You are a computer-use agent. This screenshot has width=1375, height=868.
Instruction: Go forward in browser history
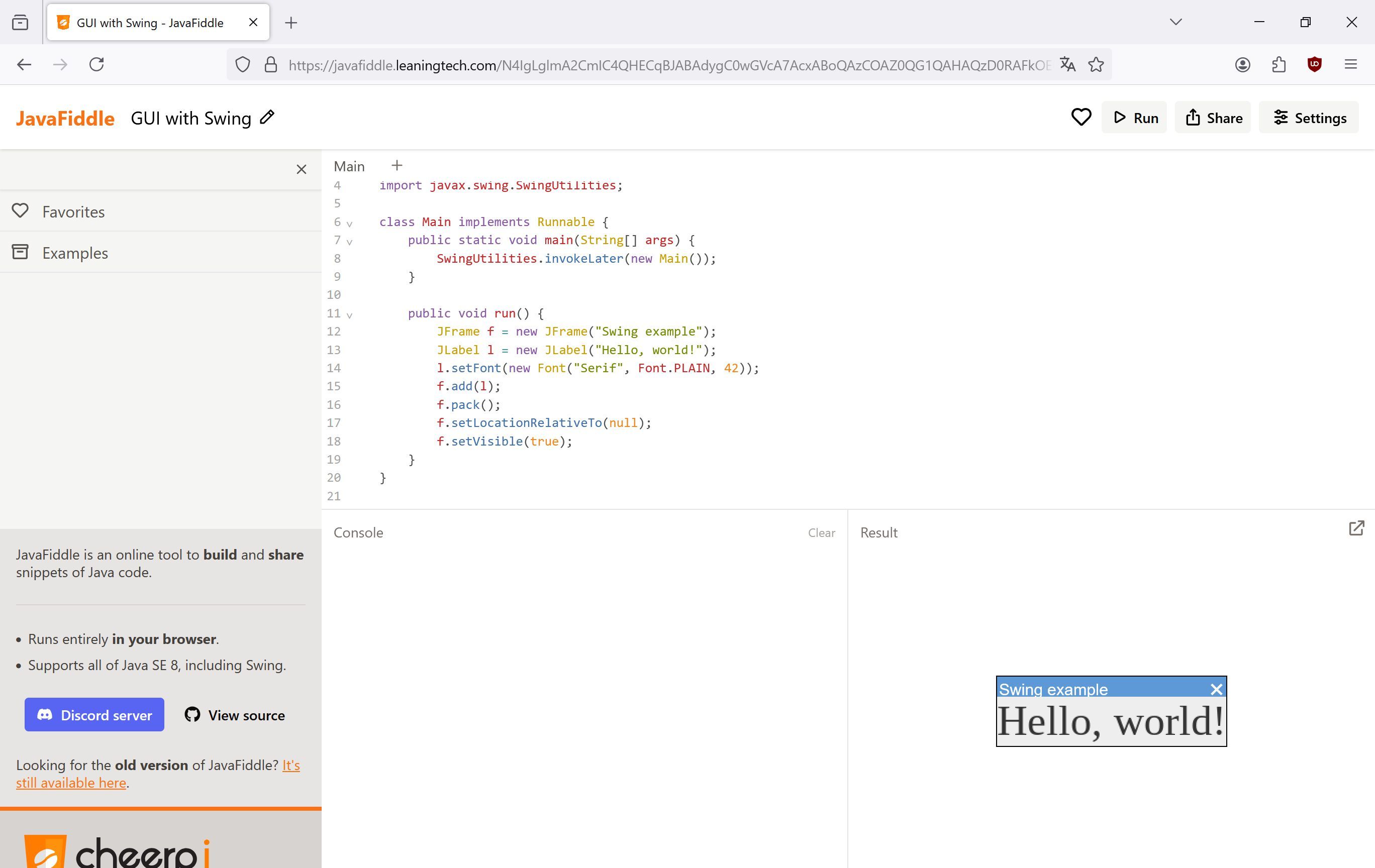(60, 64)
